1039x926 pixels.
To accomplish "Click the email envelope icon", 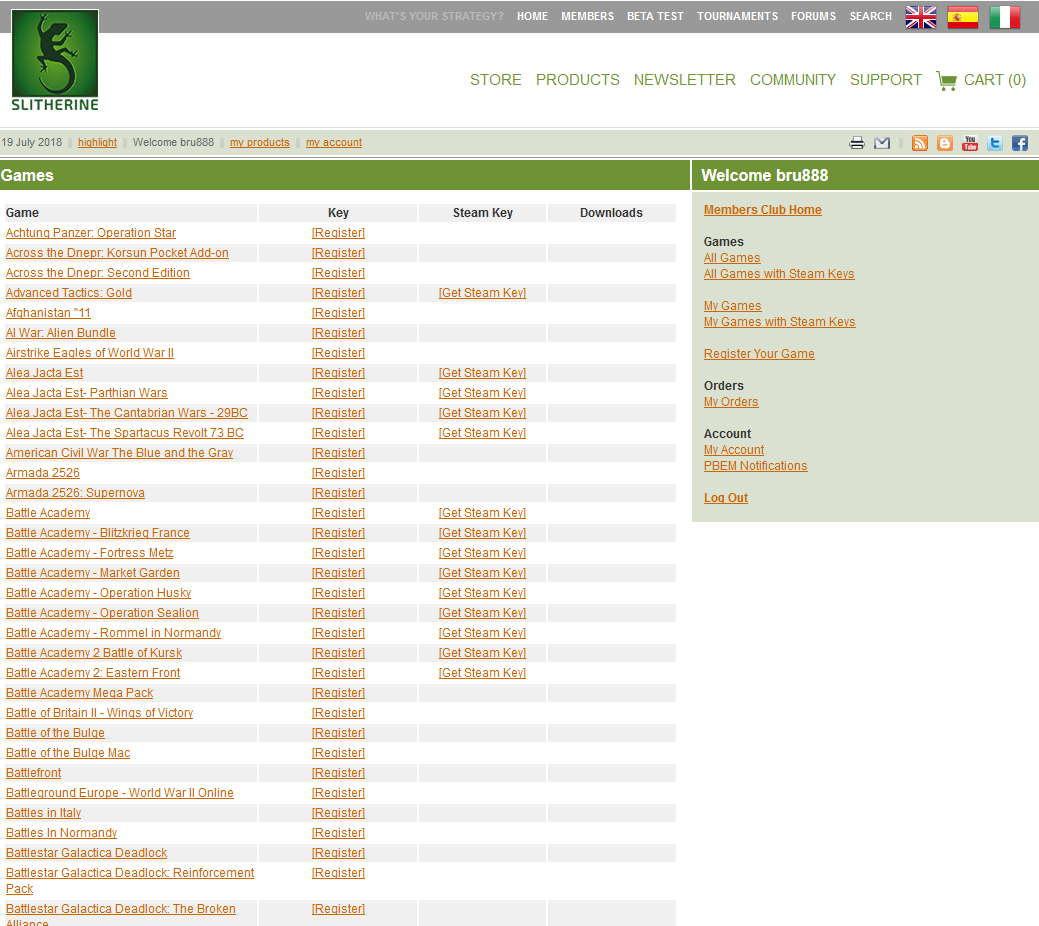I will (x=882, y=143).
